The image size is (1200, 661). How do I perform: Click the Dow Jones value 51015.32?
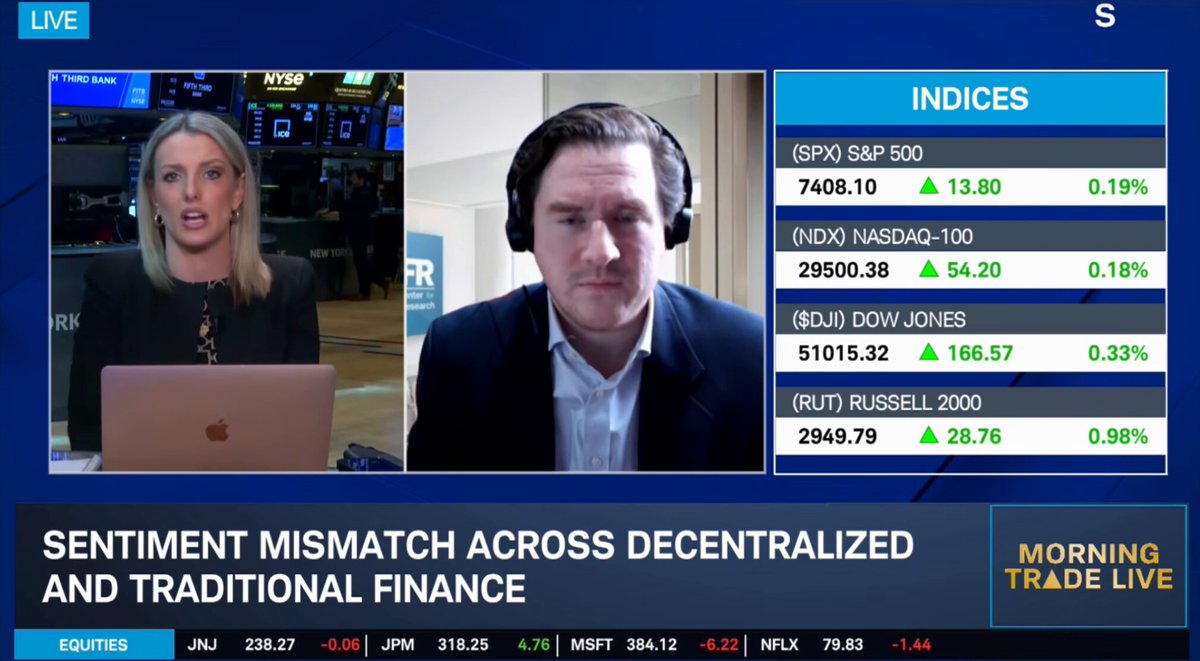click(x=844, y=353)
